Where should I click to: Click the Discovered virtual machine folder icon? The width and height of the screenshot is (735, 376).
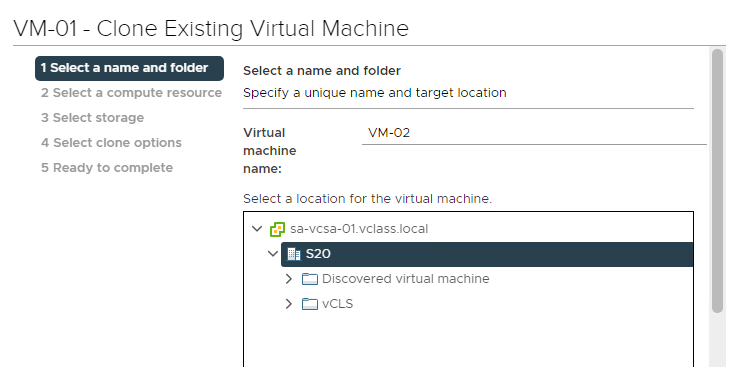pos(309,279)
